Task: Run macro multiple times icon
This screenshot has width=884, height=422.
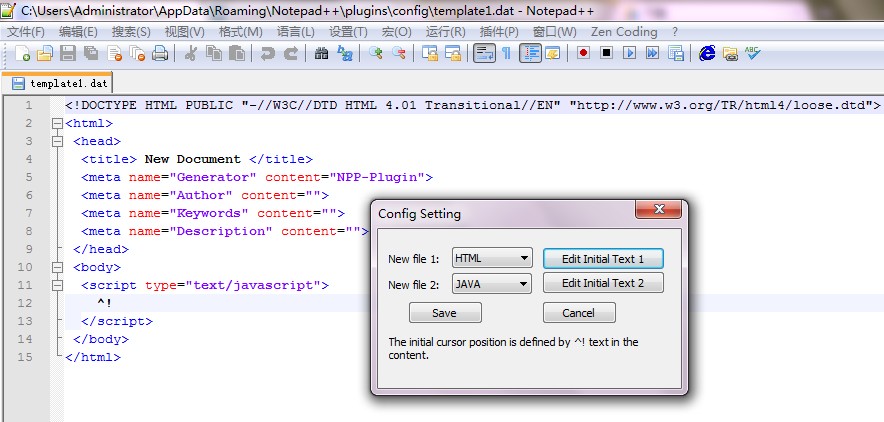Action: point(652,54)
